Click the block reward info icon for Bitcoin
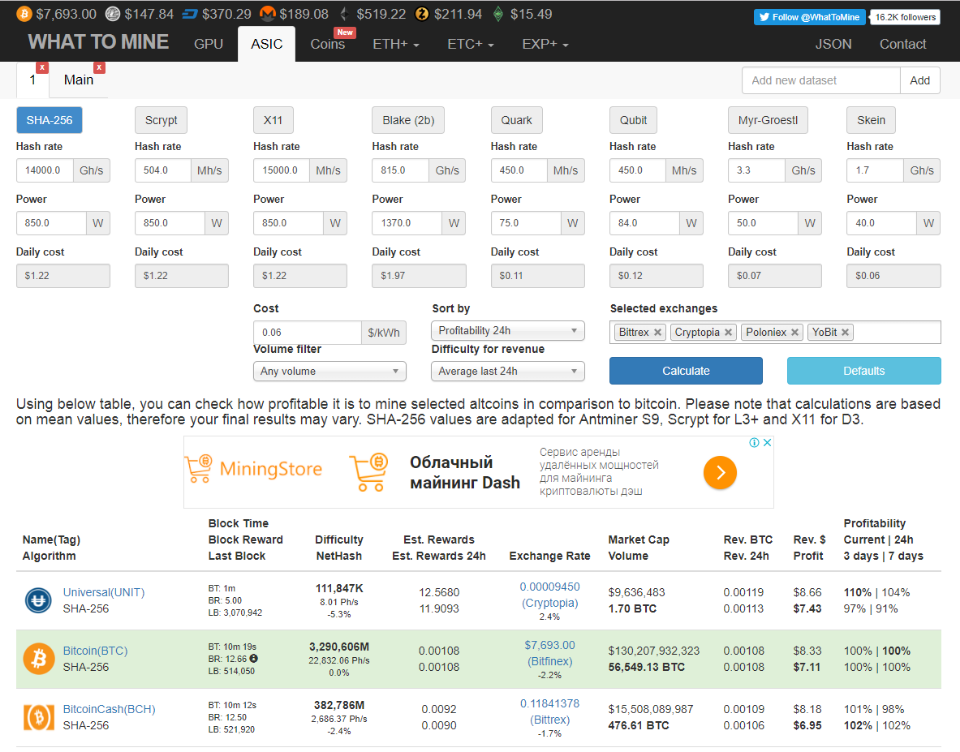Viewport: 960px width, 752px height. tap(253, 659)
